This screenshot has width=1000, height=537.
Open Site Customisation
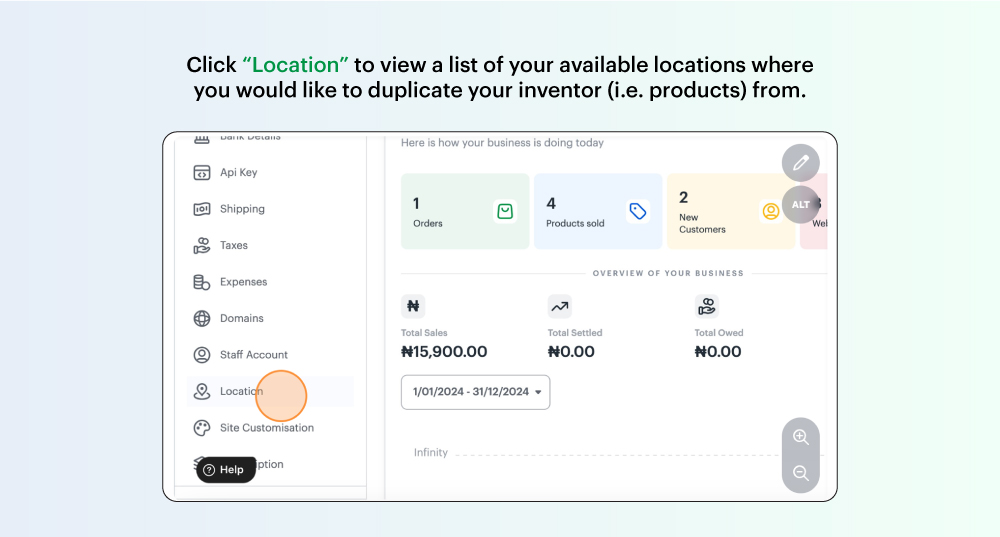click(x=267, y=427)
